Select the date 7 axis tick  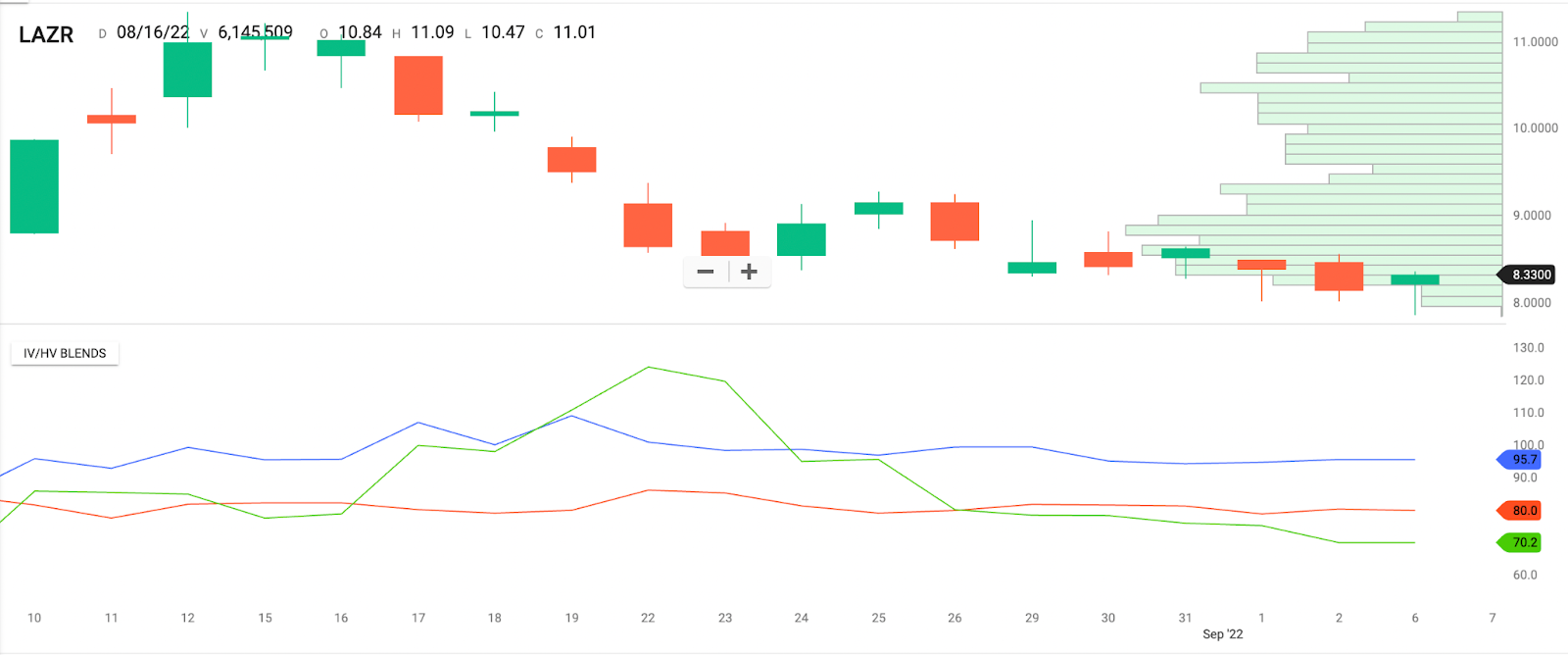(1493, 618)
